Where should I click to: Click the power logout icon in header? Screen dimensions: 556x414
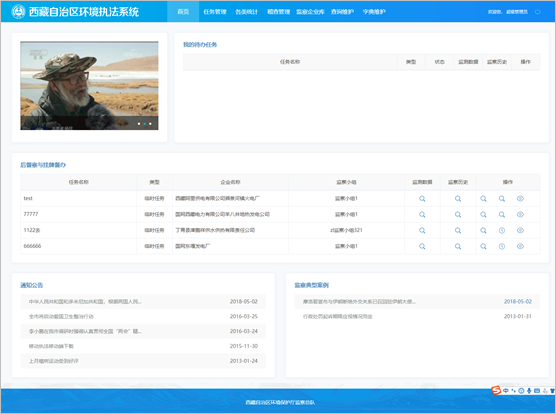(538, 12)
